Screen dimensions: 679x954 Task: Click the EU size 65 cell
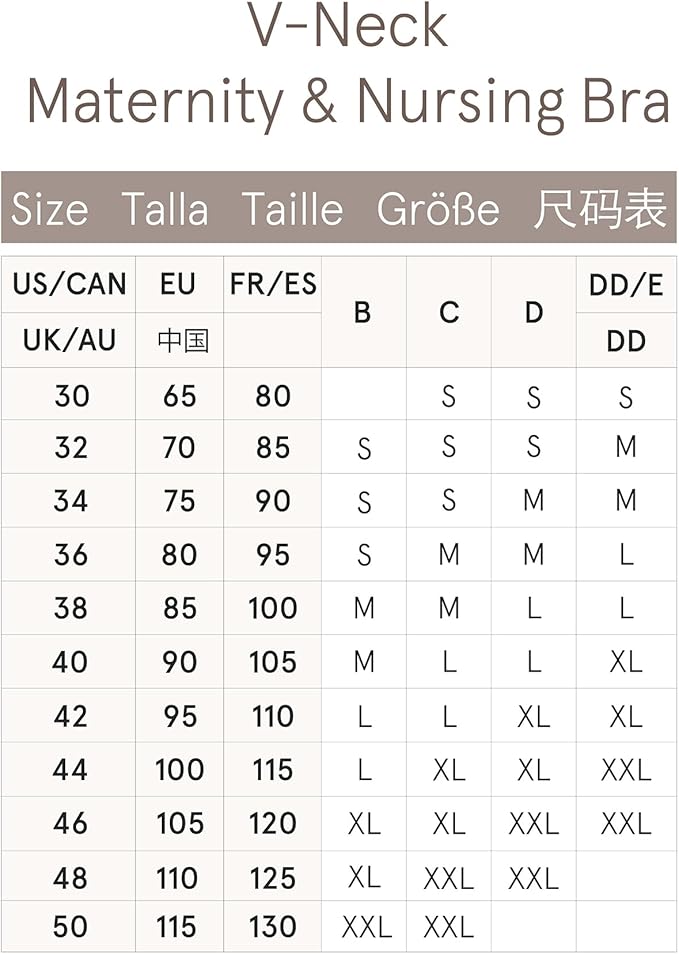(180, 396)
